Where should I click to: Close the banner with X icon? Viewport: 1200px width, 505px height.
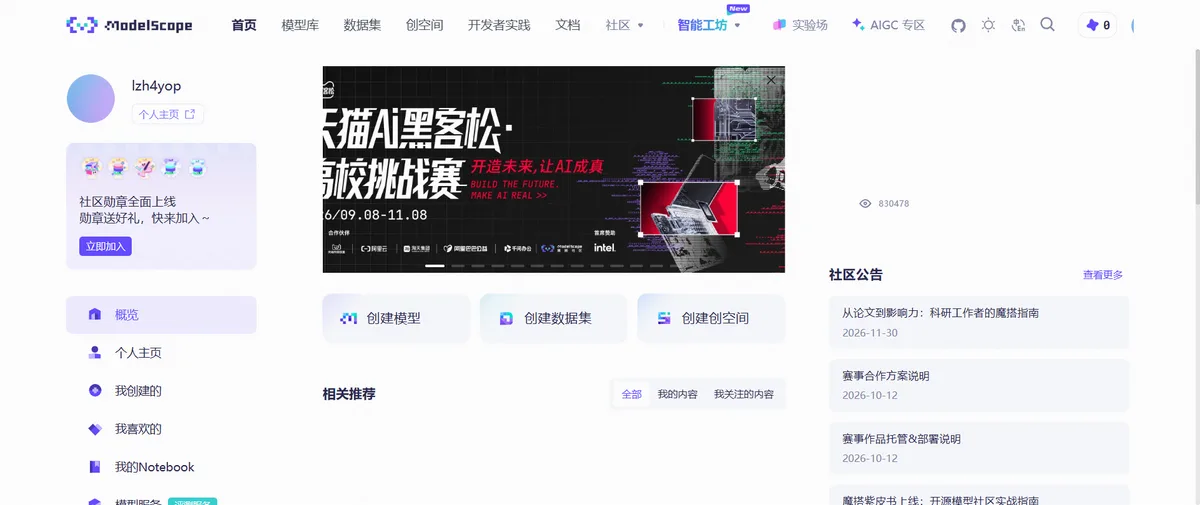(x=771, y=79)
